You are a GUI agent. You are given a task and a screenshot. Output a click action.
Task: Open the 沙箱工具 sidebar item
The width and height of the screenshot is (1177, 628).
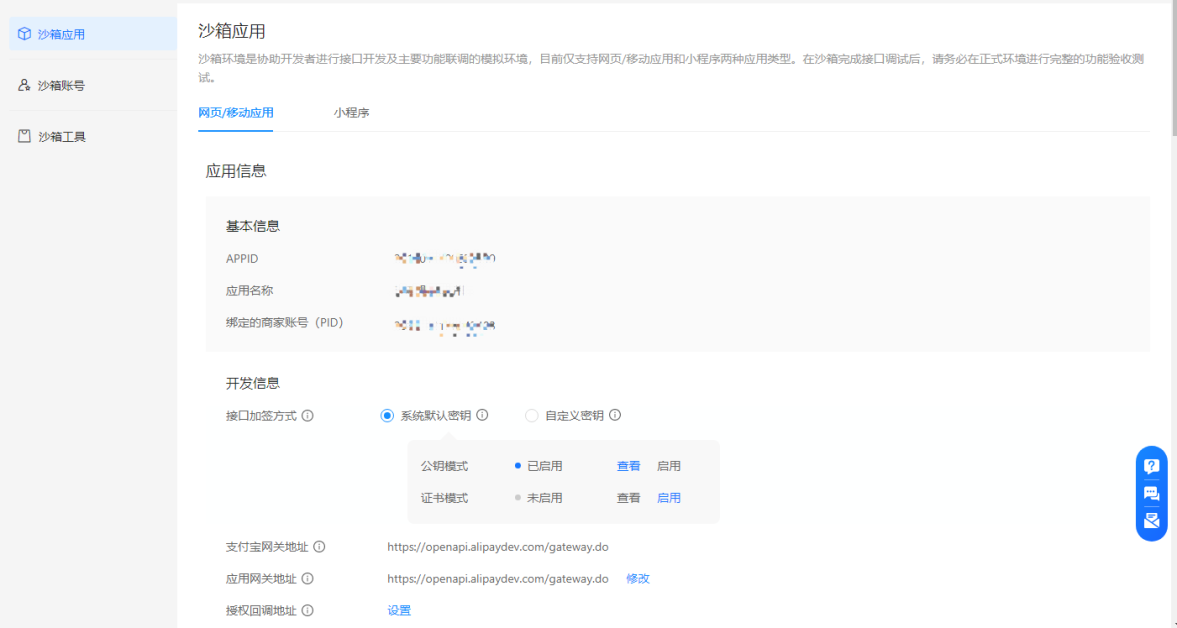[x=93, y=137]
